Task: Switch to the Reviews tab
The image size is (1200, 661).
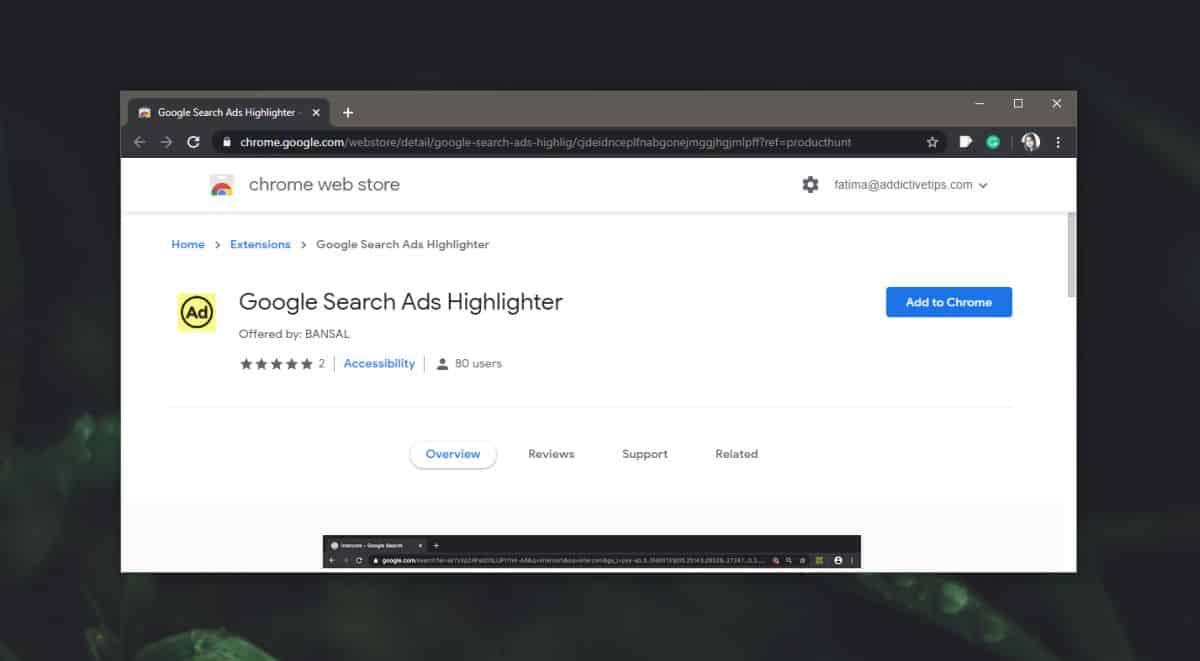Action: (551, 454)
